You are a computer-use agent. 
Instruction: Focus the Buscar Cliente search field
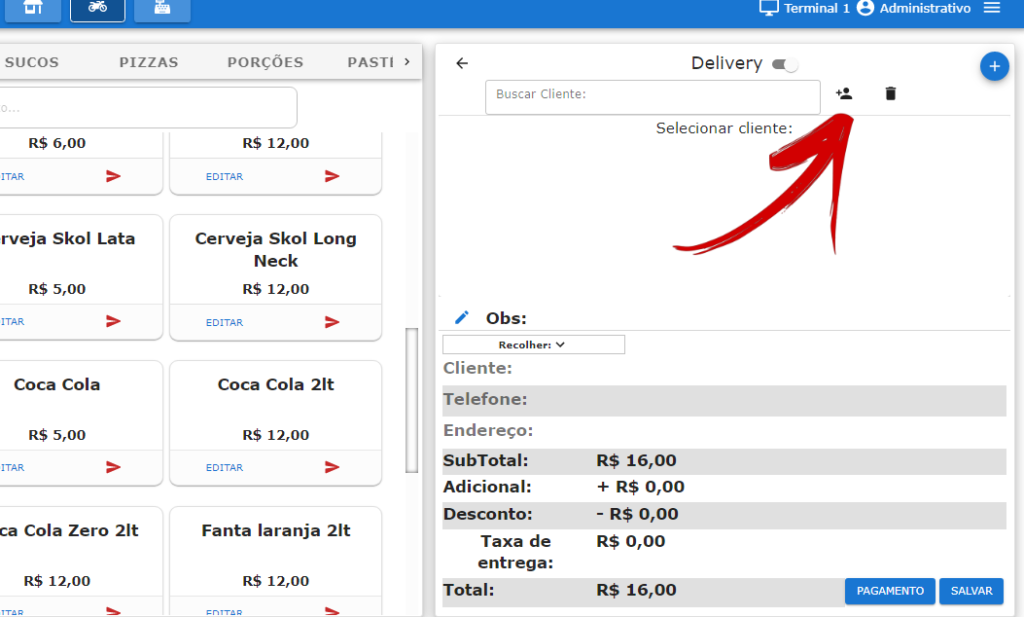click(652, 97)
